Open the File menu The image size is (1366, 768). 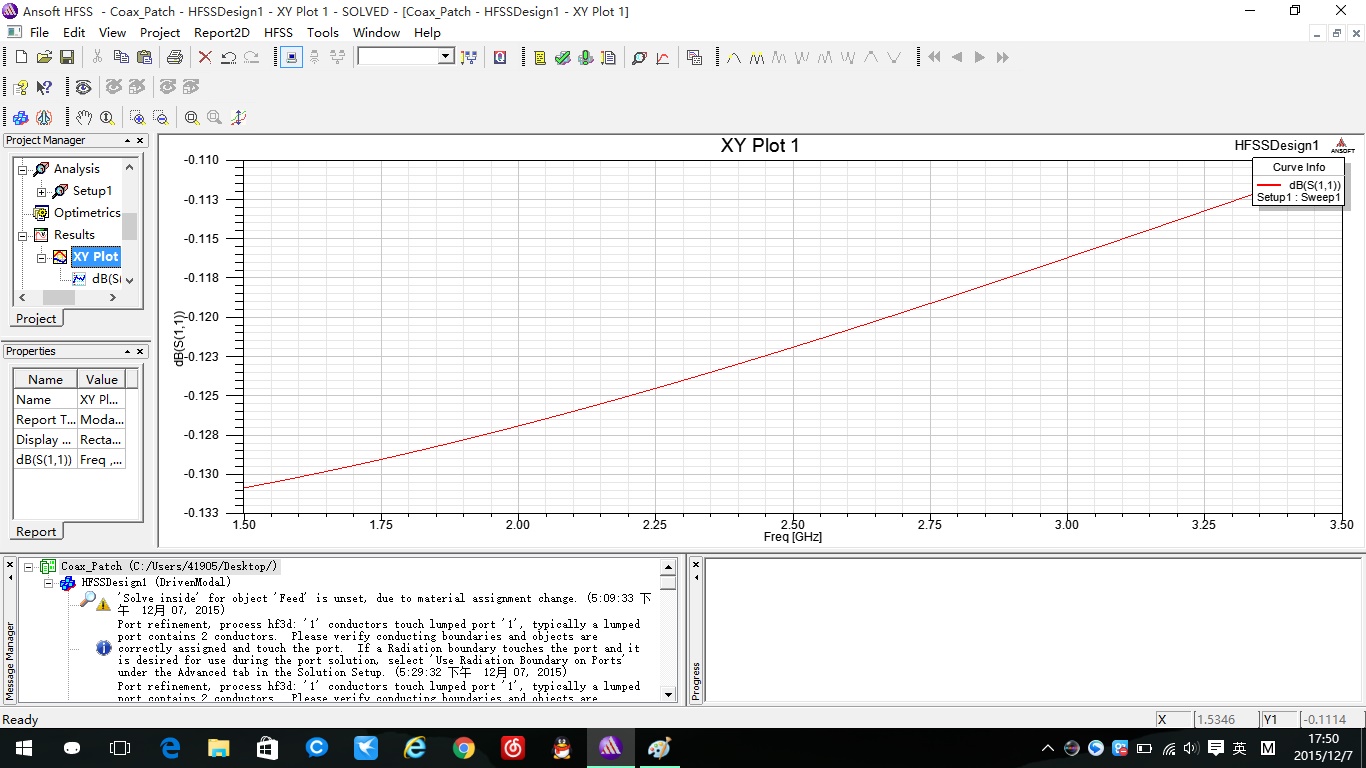[x=39, y=33]
